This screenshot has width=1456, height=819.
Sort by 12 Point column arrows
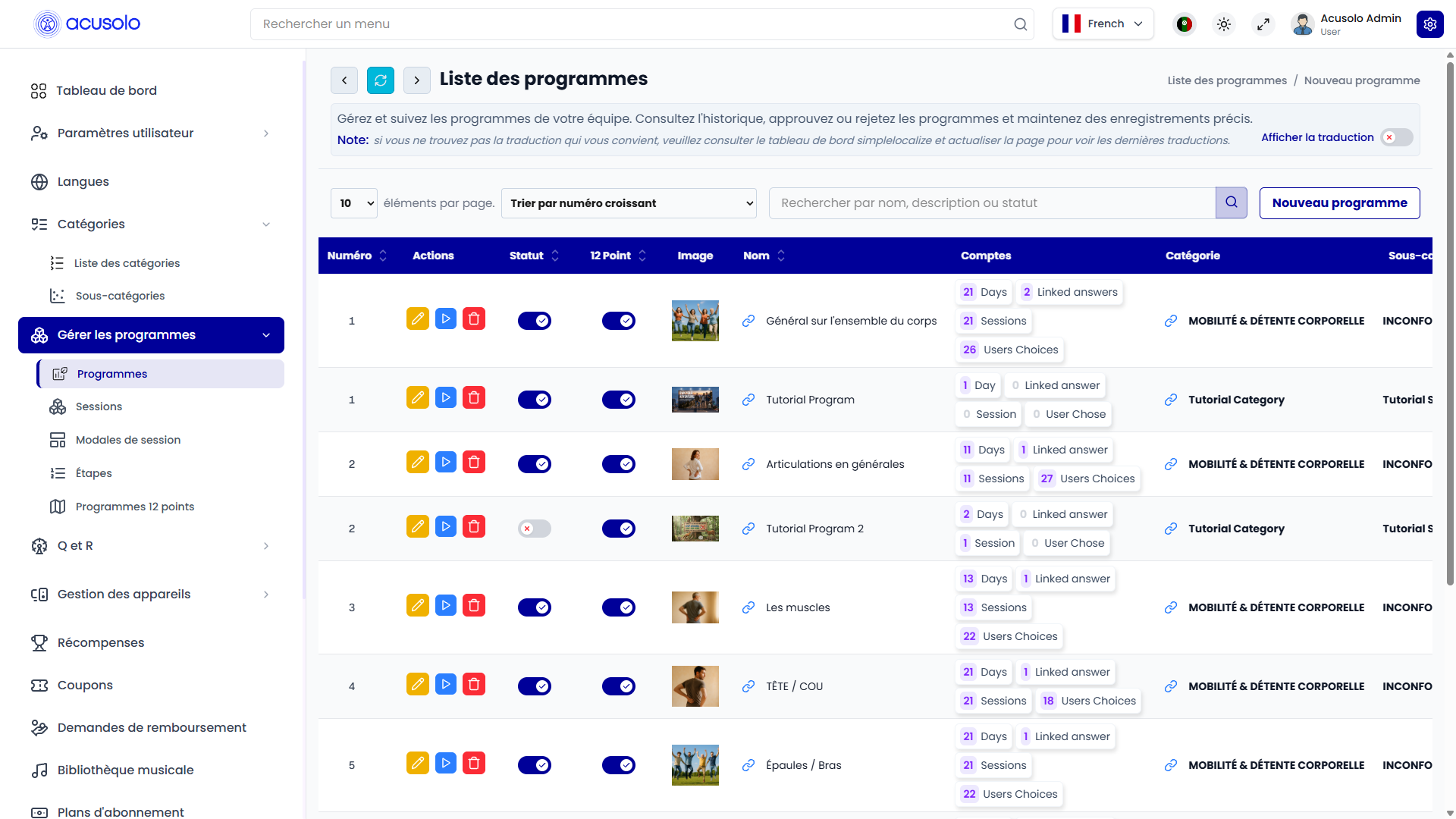tap(642, 256)
